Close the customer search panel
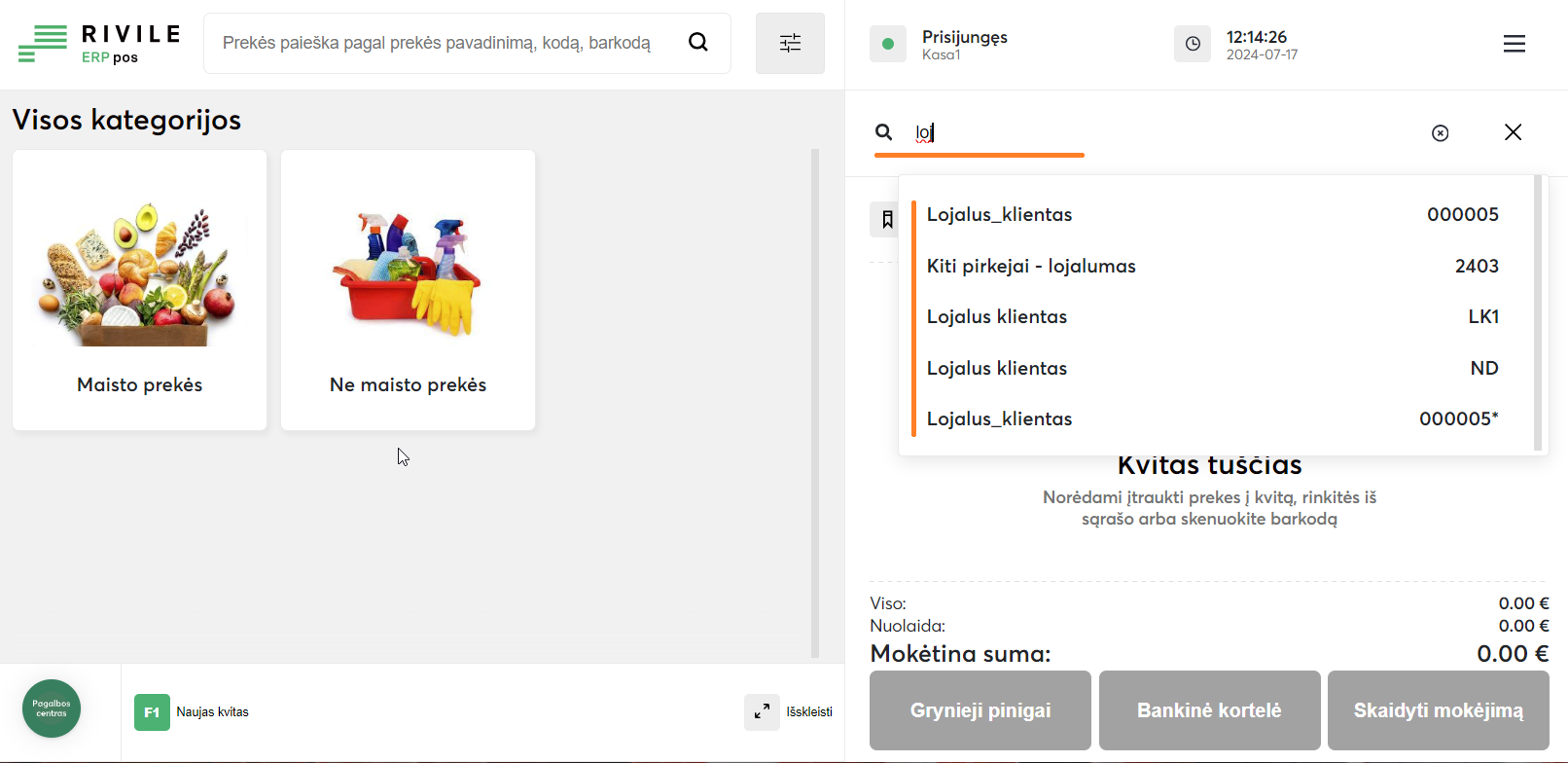This screenshot has height=763, width=1568. point(1513,132)
